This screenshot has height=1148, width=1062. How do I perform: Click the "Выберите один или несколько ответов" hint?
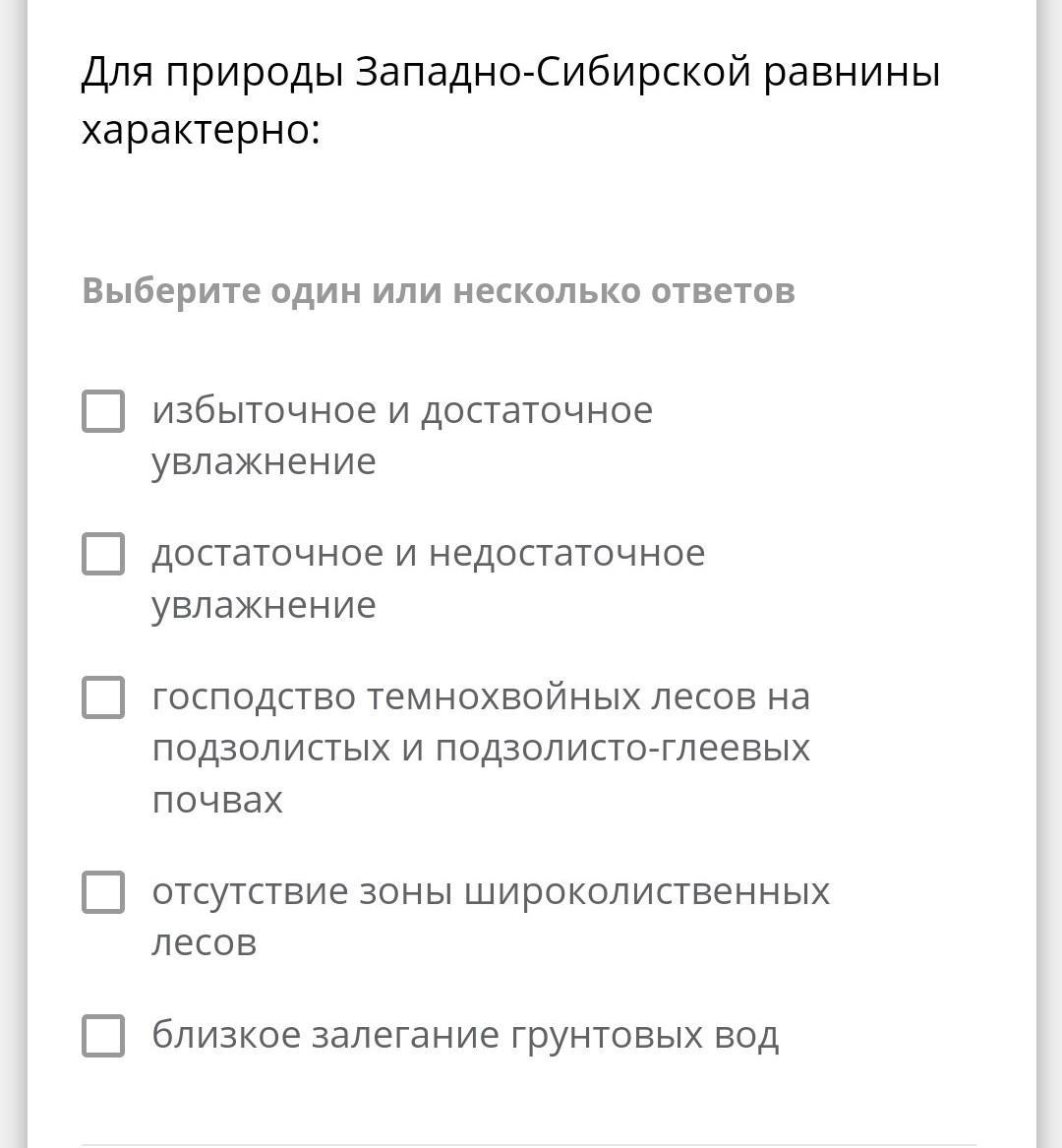tap(439, 291)
